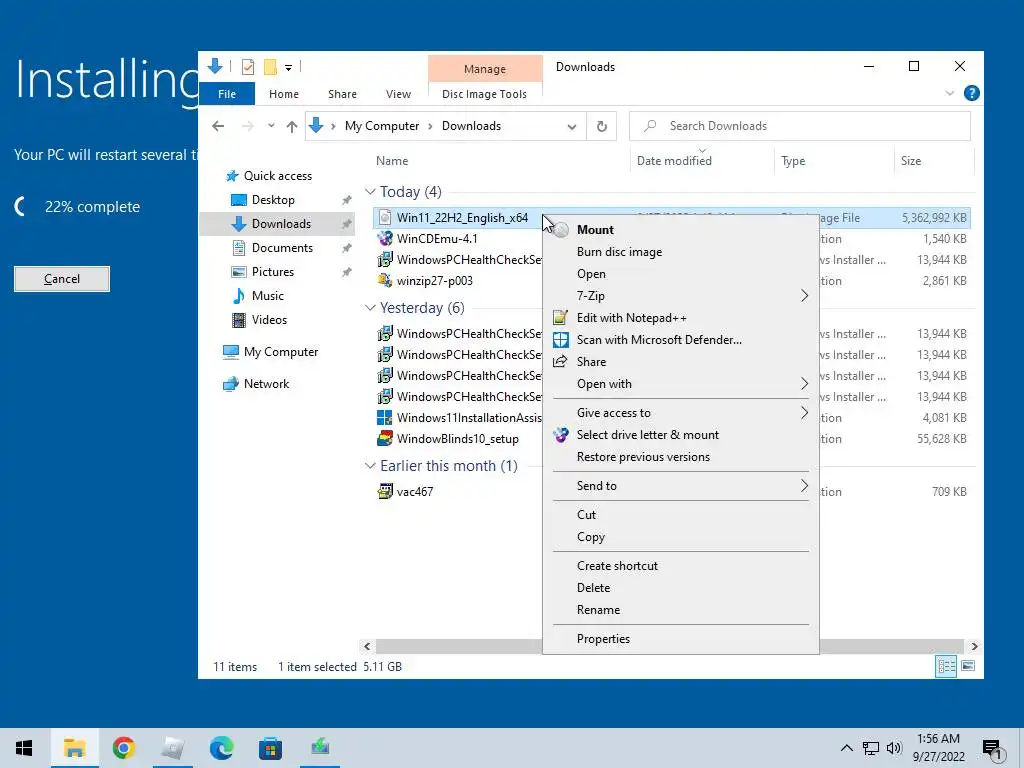Cancel the Windows installation
The height and width of the screenshot is (768, 1024).
[x=62, y=279]
